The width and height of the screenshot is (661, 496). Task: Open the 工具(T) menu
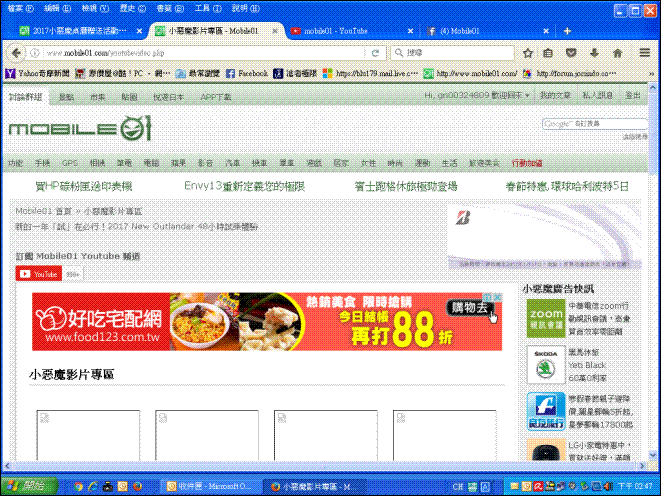click(x=208, y=8)
